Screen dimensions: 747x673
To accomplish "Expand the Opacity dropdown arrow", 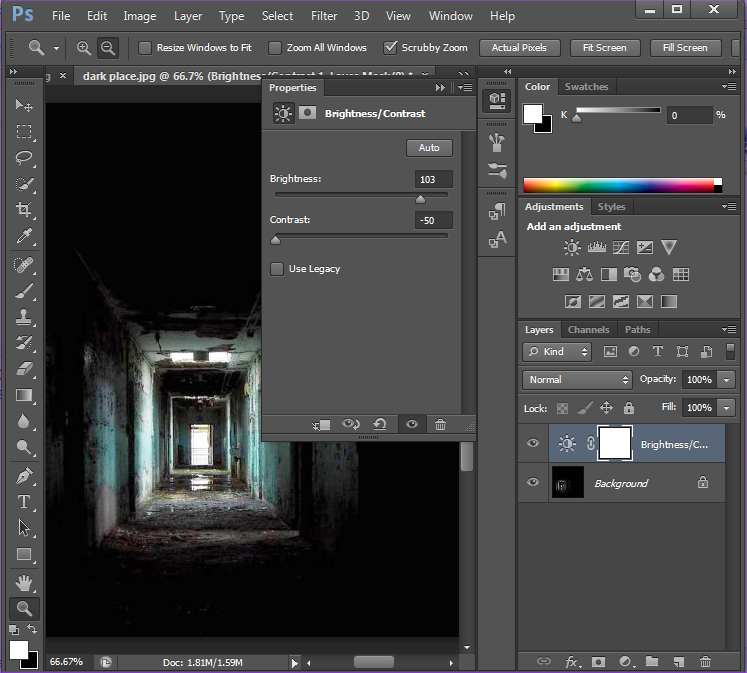I will (726, 380).
